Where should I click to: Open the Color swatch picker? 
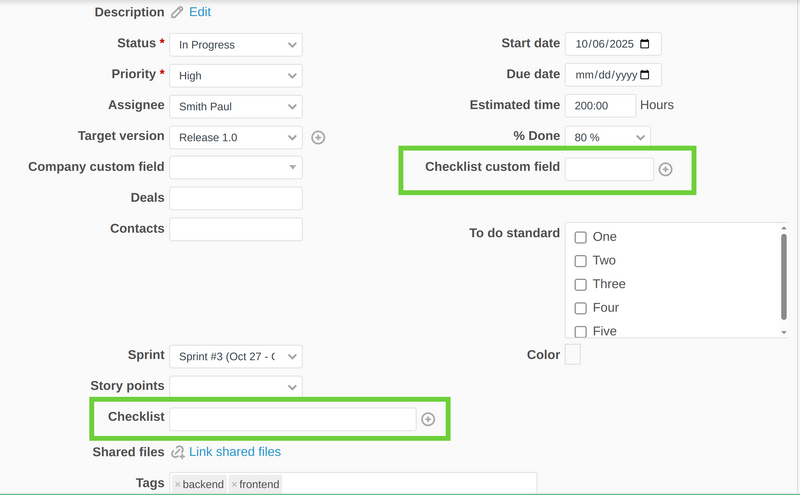point(573,355)
